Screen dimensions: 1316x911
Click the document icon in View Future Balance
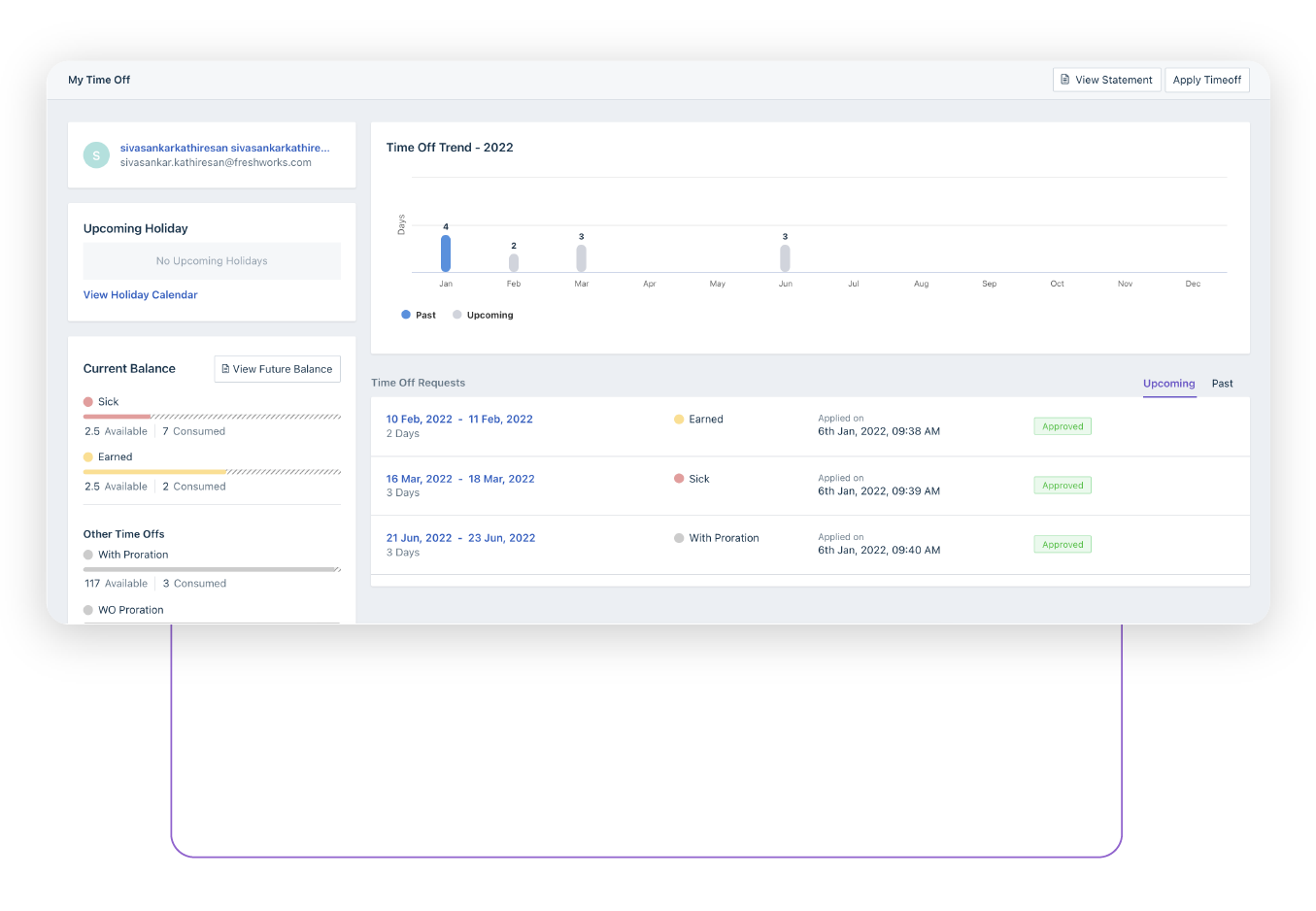pyautogui.click(x=225, y=369)
